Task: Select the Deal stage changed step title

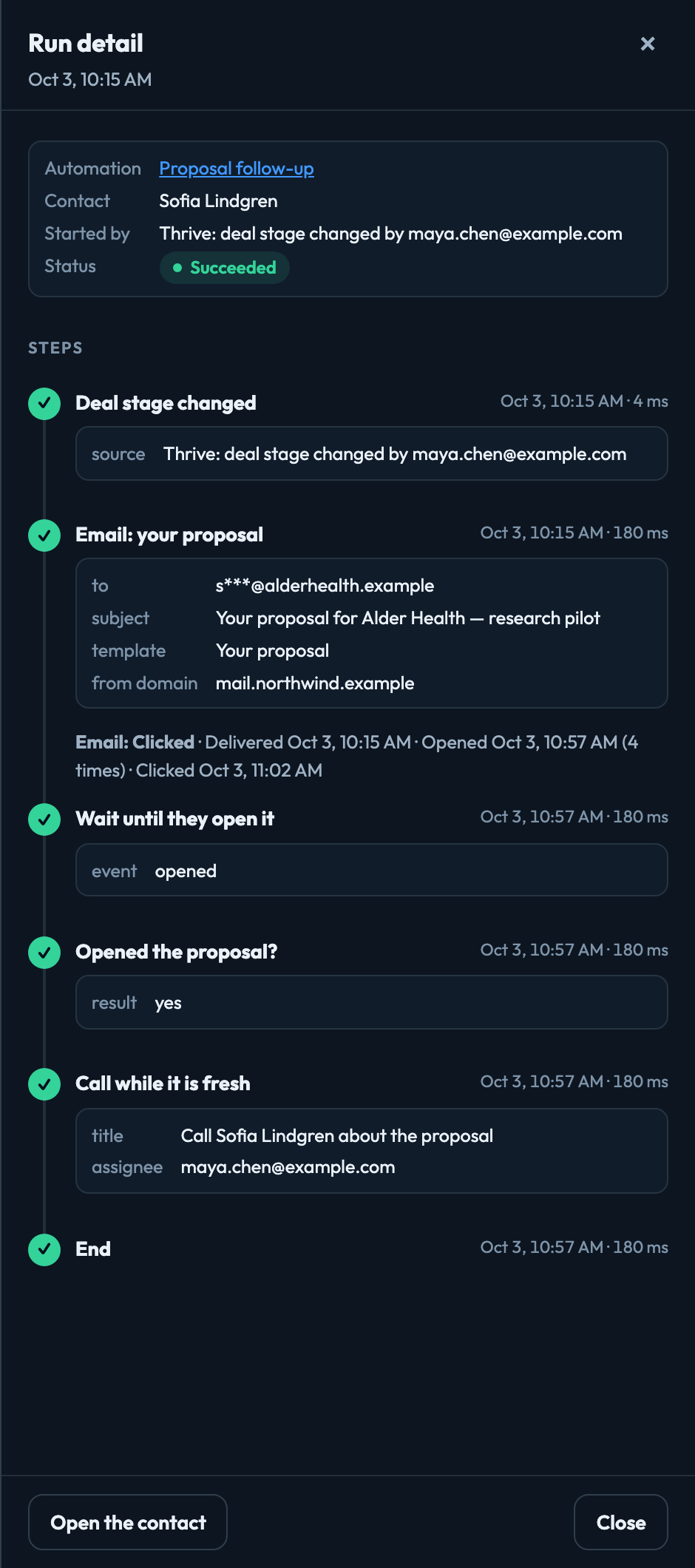Action: 166,403
